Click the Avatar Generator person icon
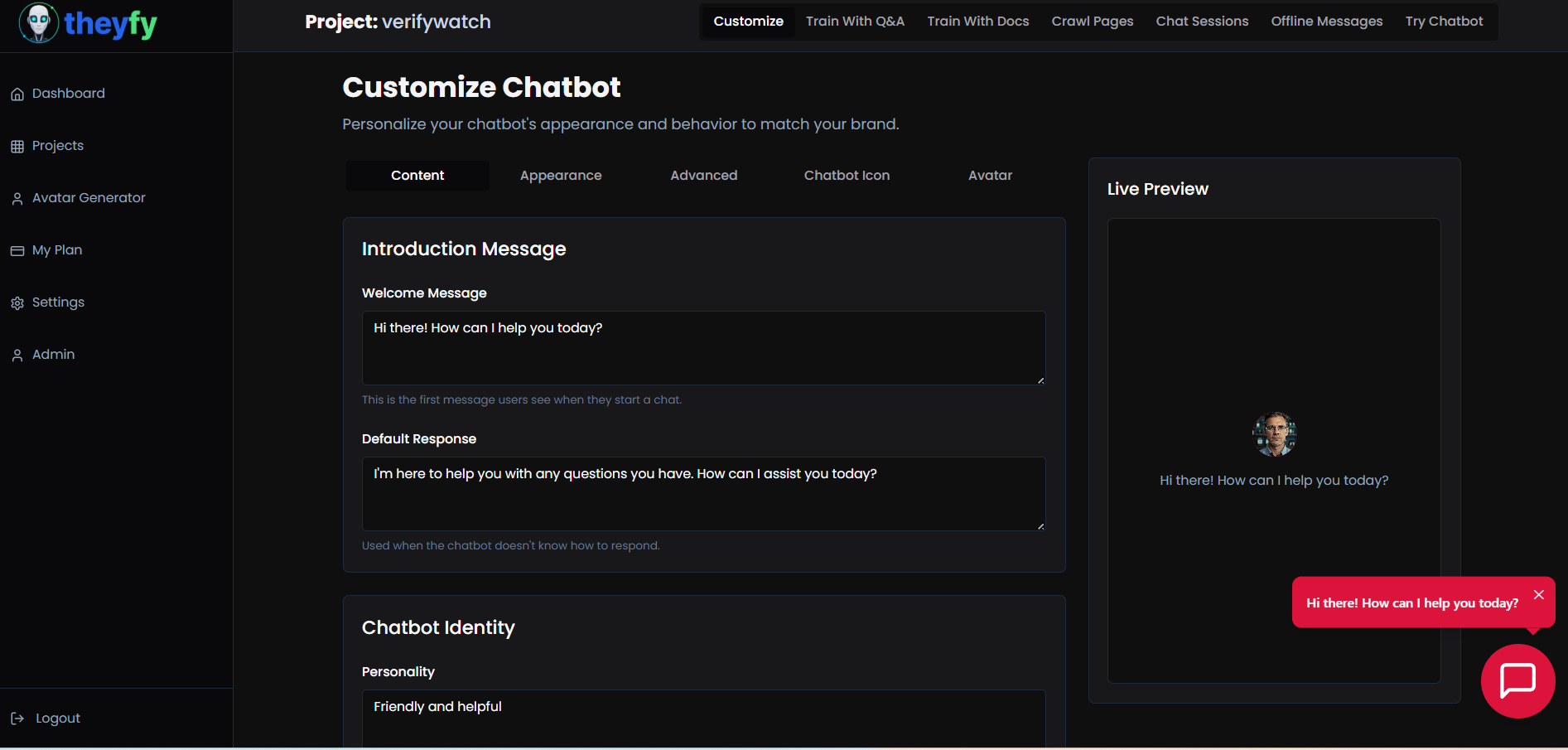 (17, 198)
